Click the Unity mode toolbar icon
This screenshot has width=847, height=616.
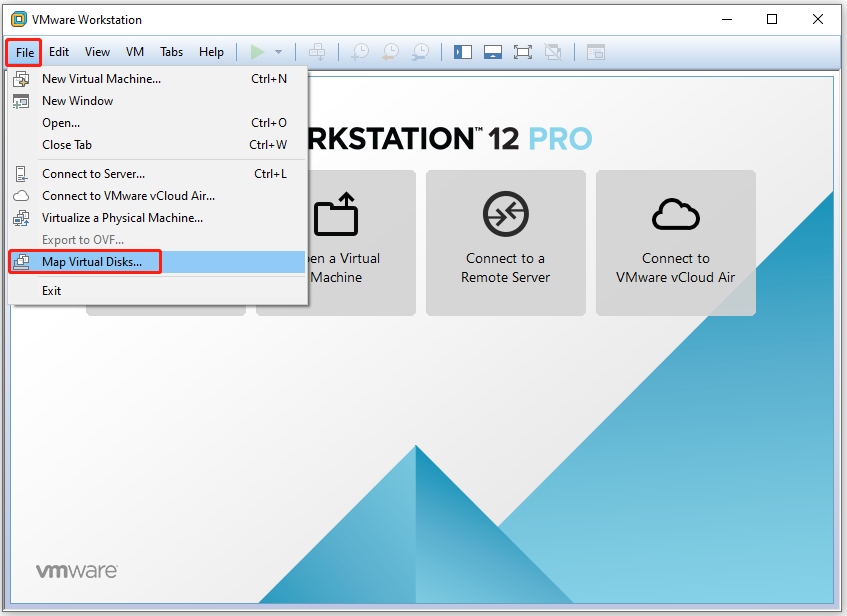(x=553, y=52)
